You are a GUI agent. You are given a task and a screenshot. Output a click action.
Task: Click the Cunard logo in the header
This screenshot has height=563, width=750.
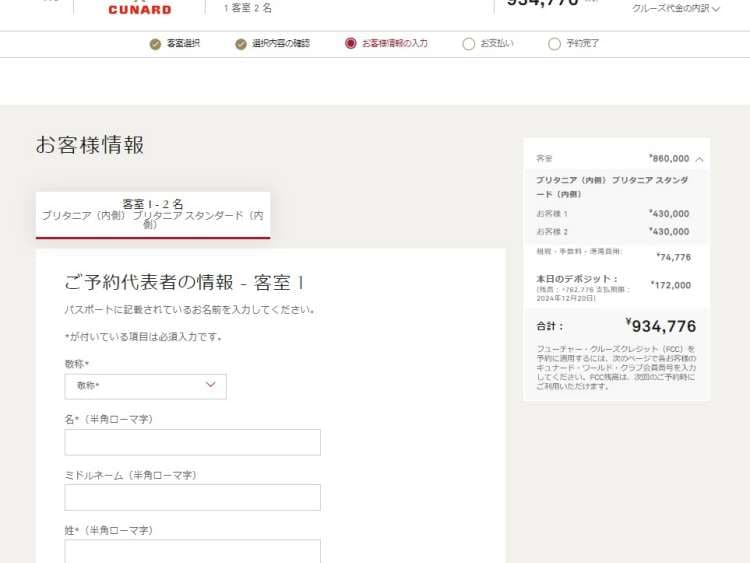pyautogui.click(x=139, y=9)
